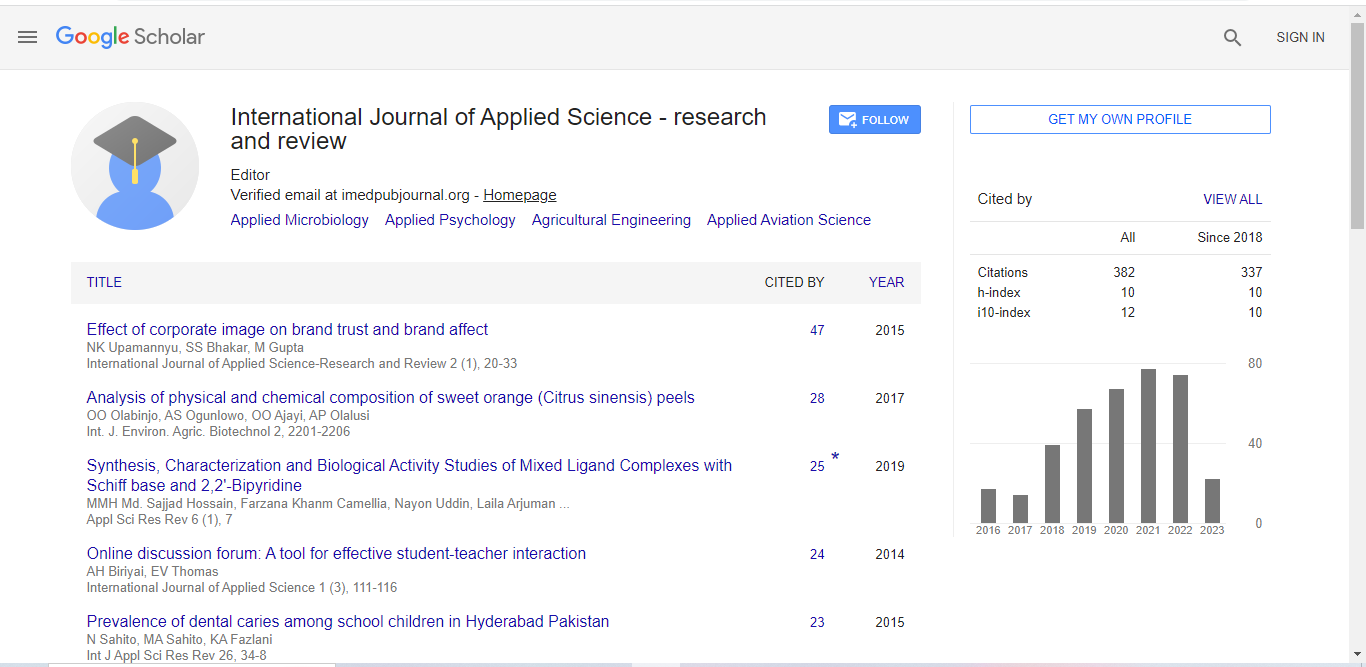1366x667 pixels.
Task: Sort by Cited By column header
Action: [x=794, y=282]
